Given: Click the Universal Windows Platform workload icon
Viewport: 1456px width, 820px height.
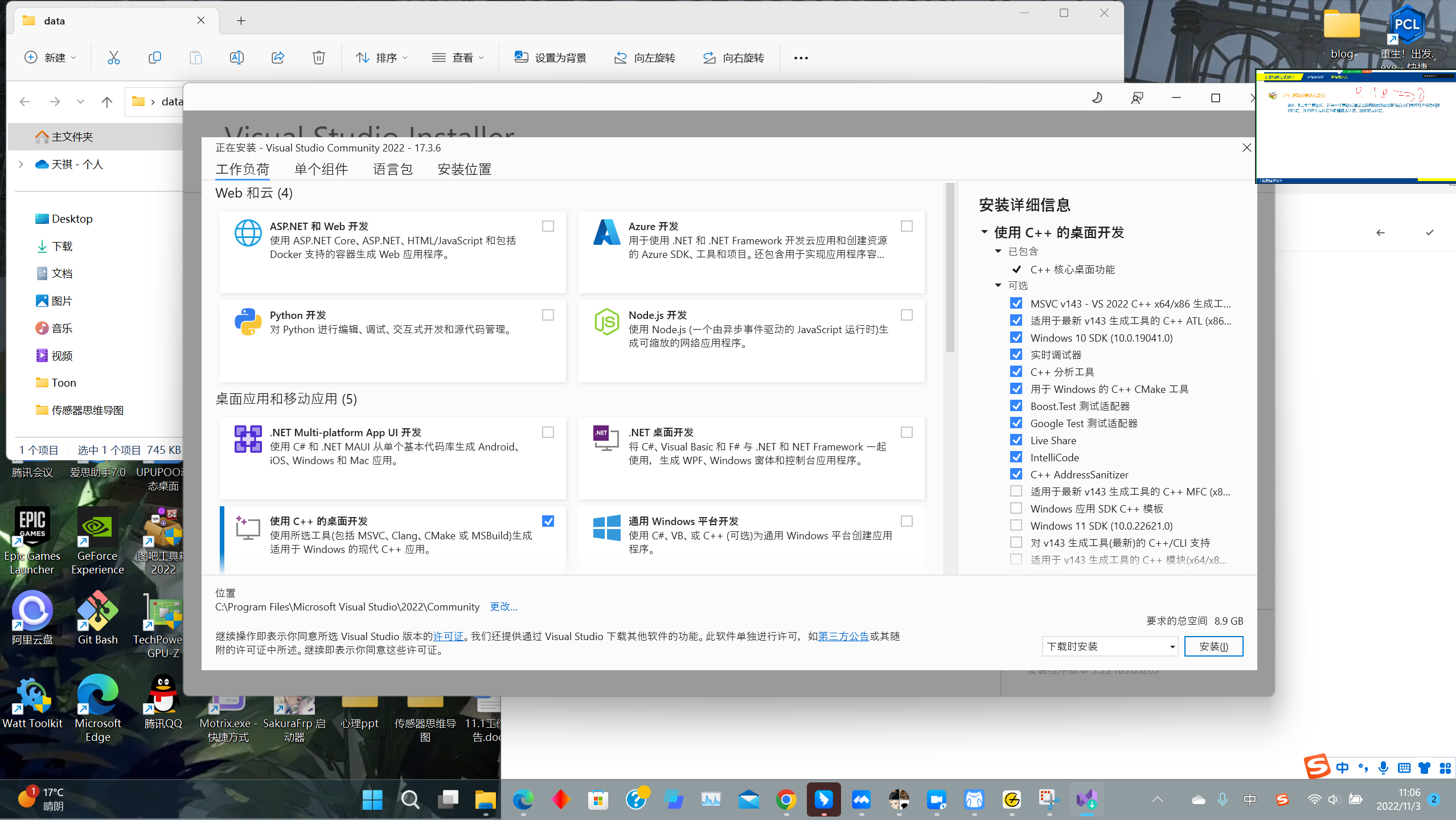Looking at the screenshot, I should click(x=607, y=527).
